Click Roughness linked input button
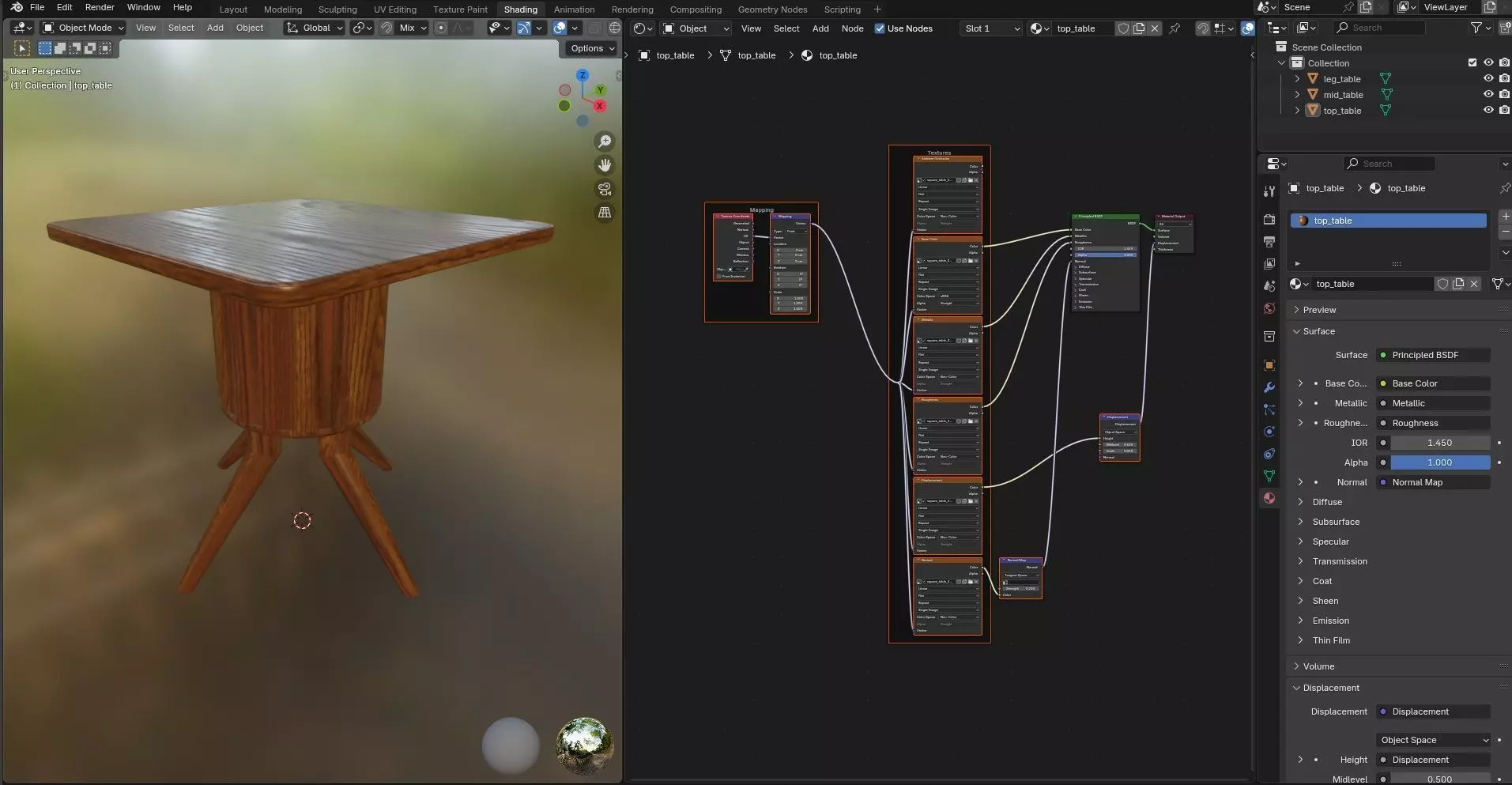Image resolution: width=1512 pixels, height=785 pixels. pyautogui.click(x=1433, y=423)
